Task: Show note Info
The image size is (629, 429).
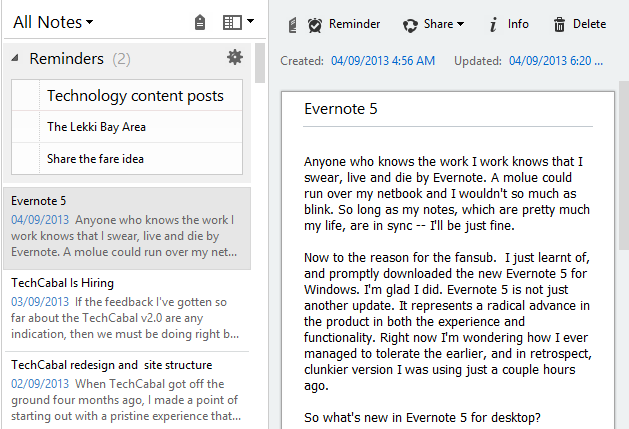Action: (x=510, y=24)
